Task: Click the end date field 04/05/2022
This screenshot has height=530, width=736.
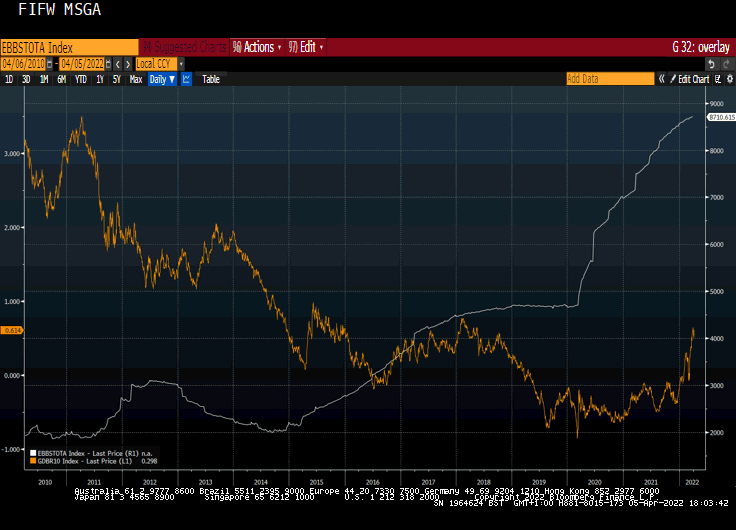Action: click(x=82, y=64)
